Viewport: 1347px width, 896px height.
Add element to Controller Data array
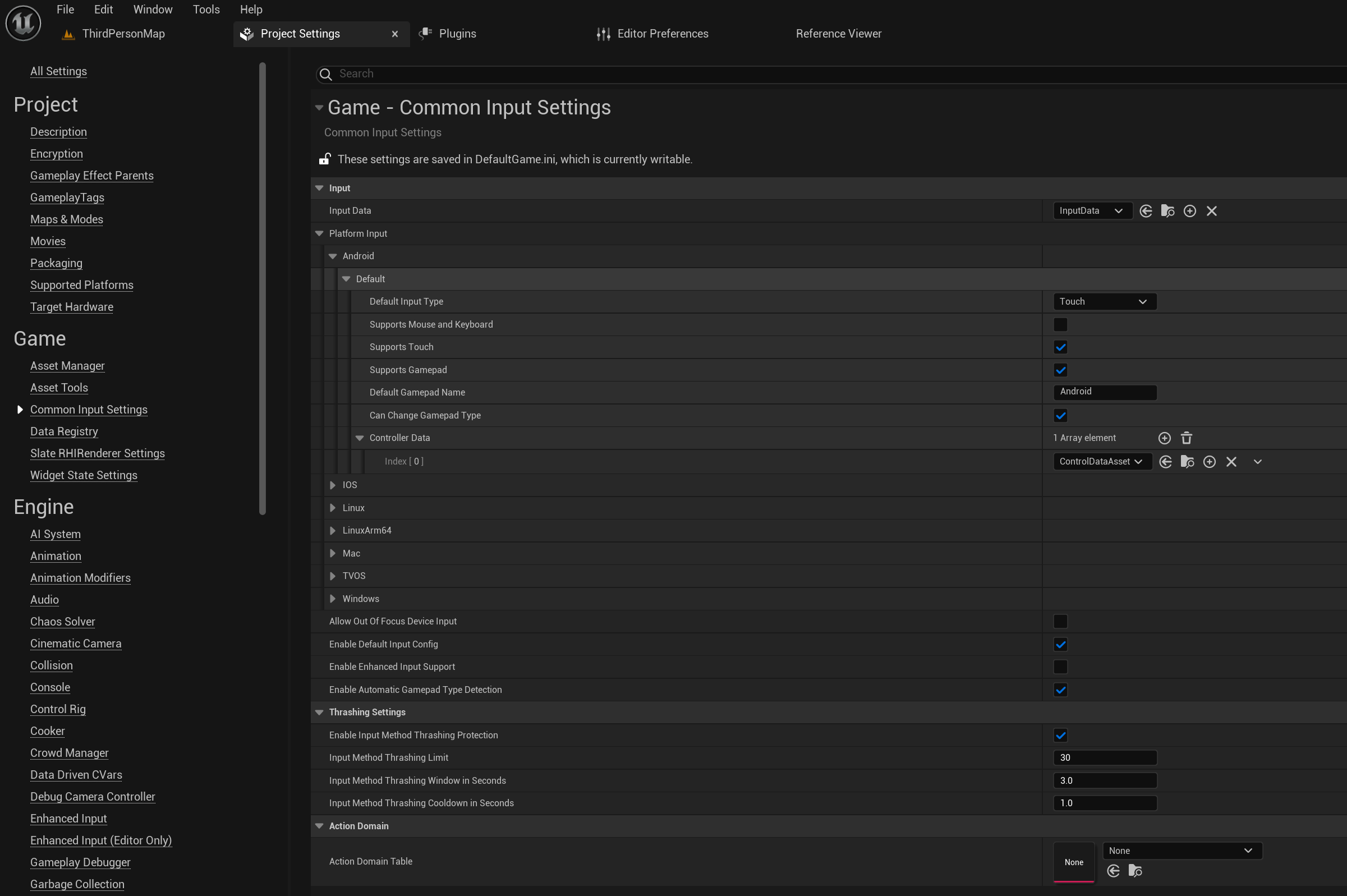(x=1164, y=438)
